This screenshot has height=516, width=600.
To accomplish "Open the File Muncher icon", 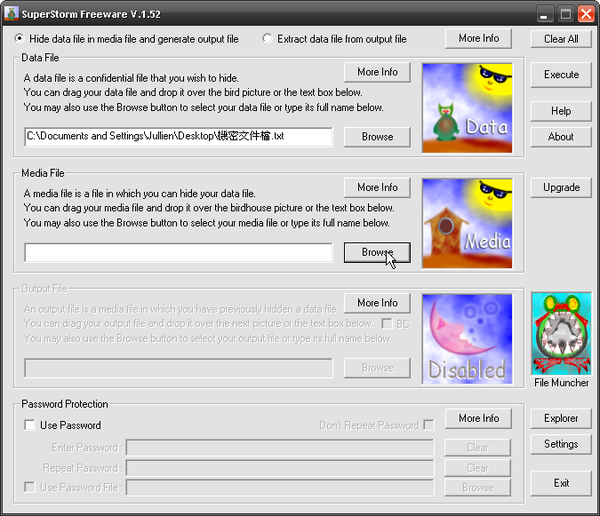I will coord(561,334).
